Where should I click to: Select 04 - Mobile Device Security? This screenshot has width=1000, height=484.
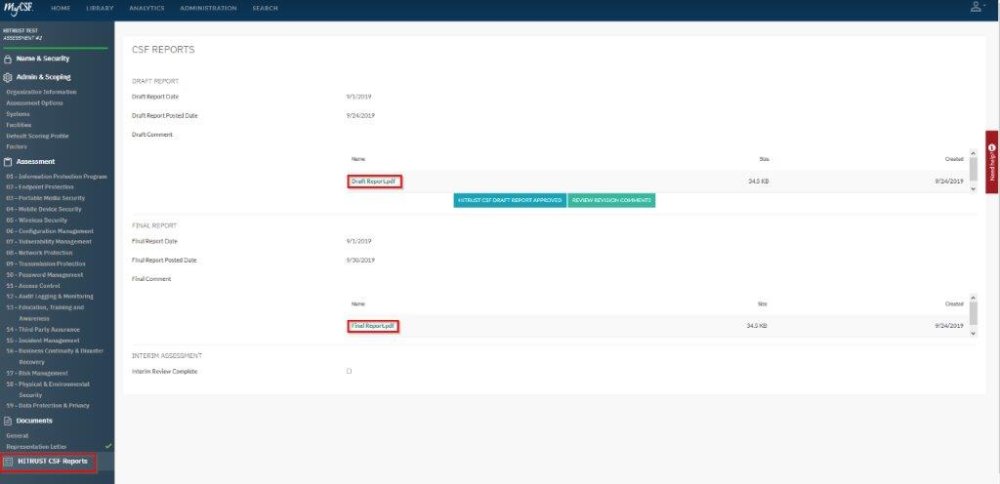click(x=44, y=209)
